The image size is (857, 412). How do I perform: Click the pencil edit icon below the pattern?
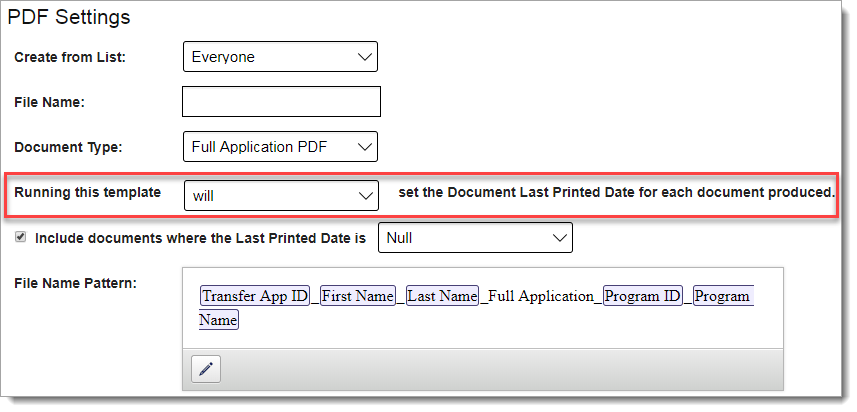pyautogui.click(x=206, y=369)
